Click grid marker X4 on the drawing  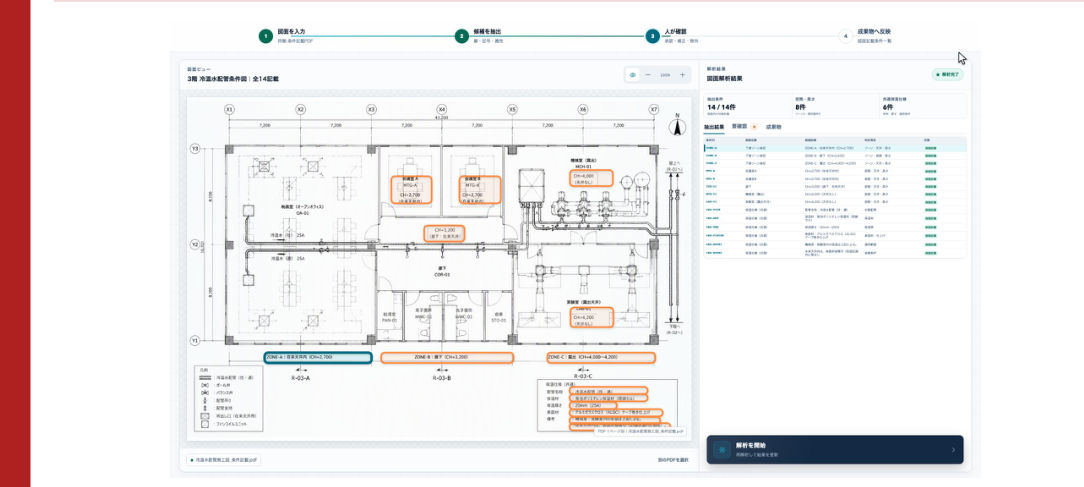pyautogui.click(x=442, y=109)
